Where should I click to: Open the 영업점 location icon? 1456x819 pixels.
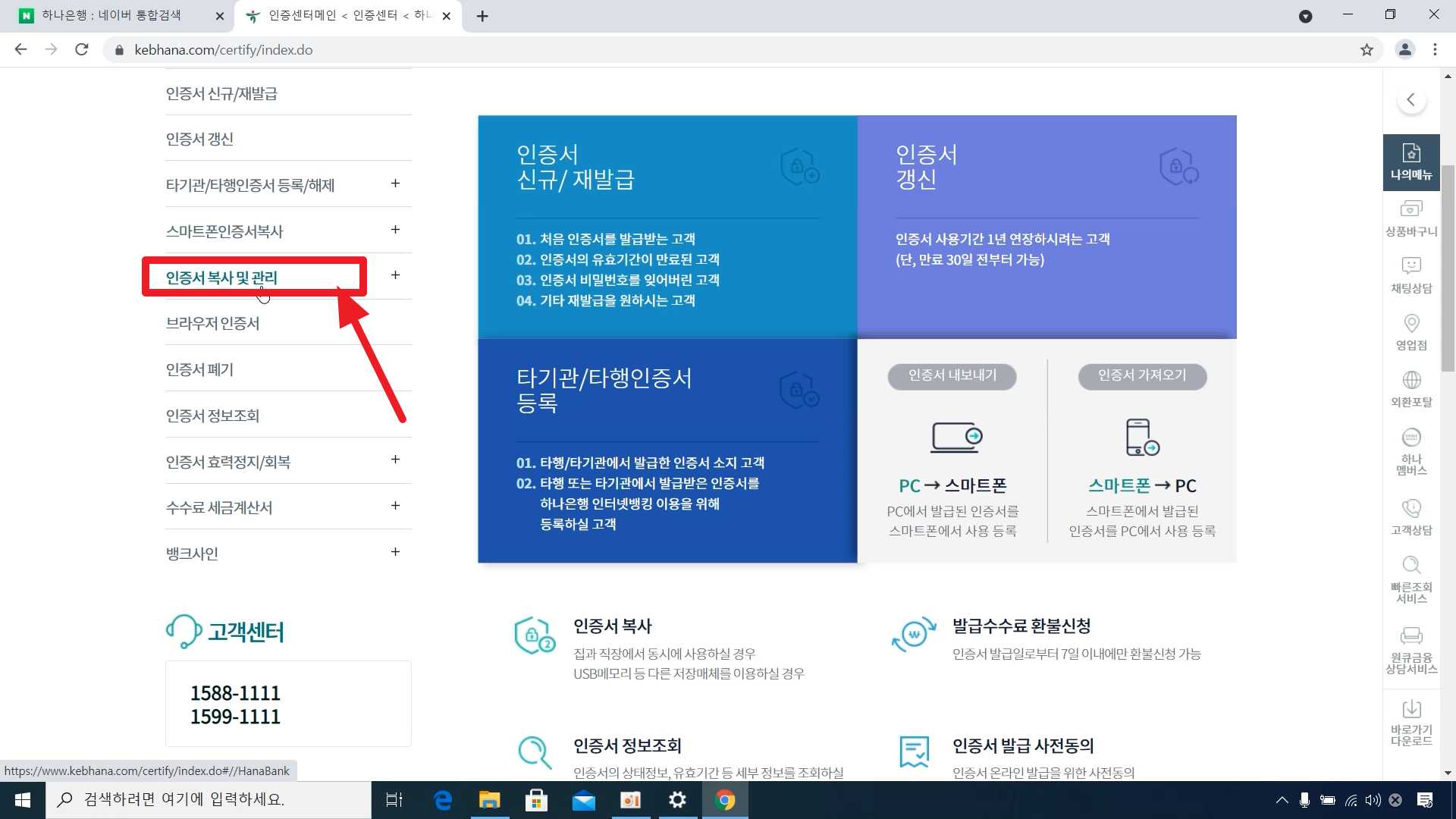(1410, 331)
